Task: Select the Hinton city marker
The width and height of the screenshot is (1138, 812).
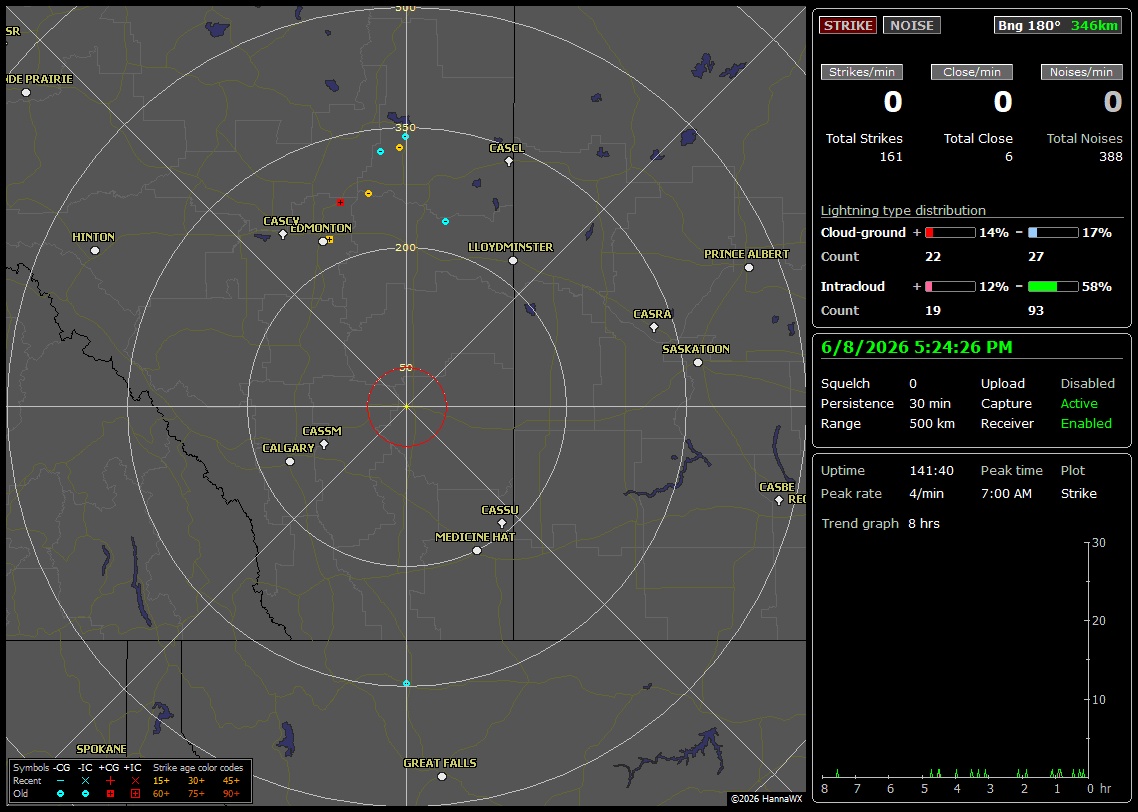Action: tap(94, 250)
